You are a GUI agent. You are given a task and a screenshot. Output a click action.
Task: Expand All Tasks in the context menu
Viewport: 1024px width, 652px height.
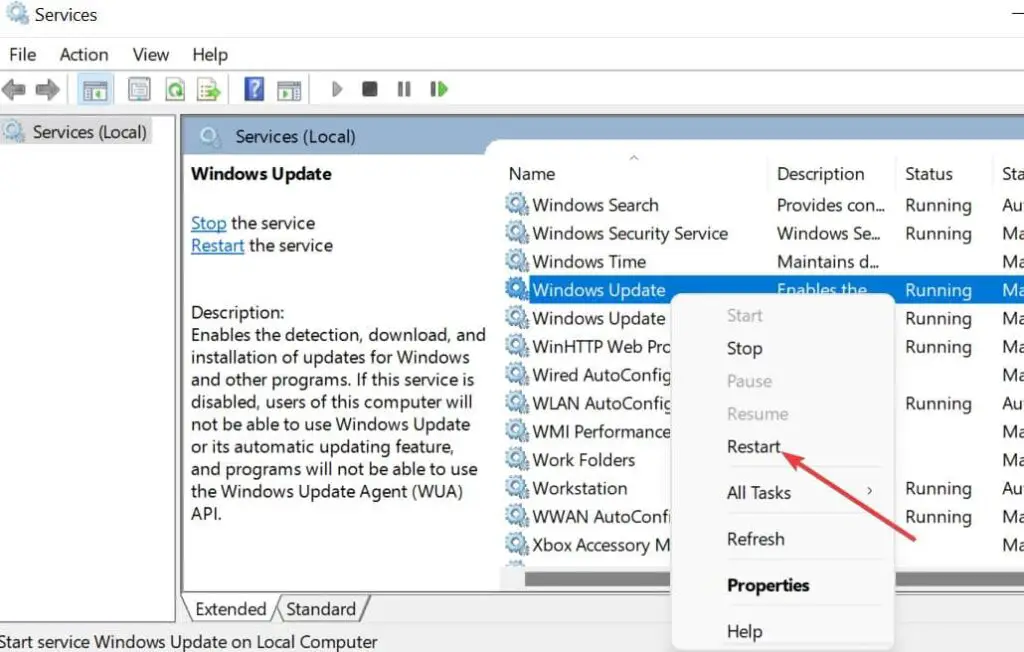click(x=757, y=492)
